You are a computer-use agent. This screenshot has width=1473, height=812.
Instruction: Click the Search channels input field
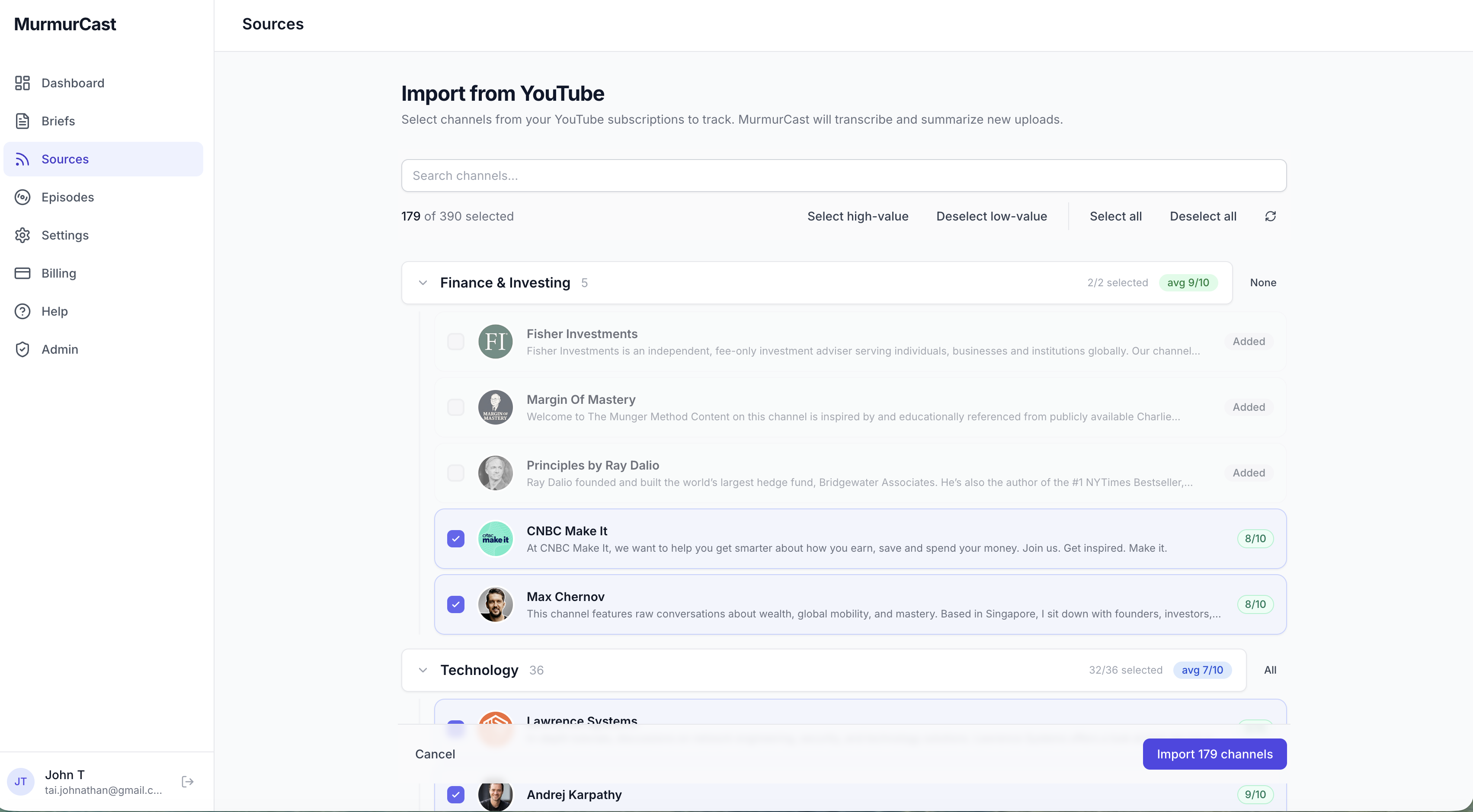843,176
